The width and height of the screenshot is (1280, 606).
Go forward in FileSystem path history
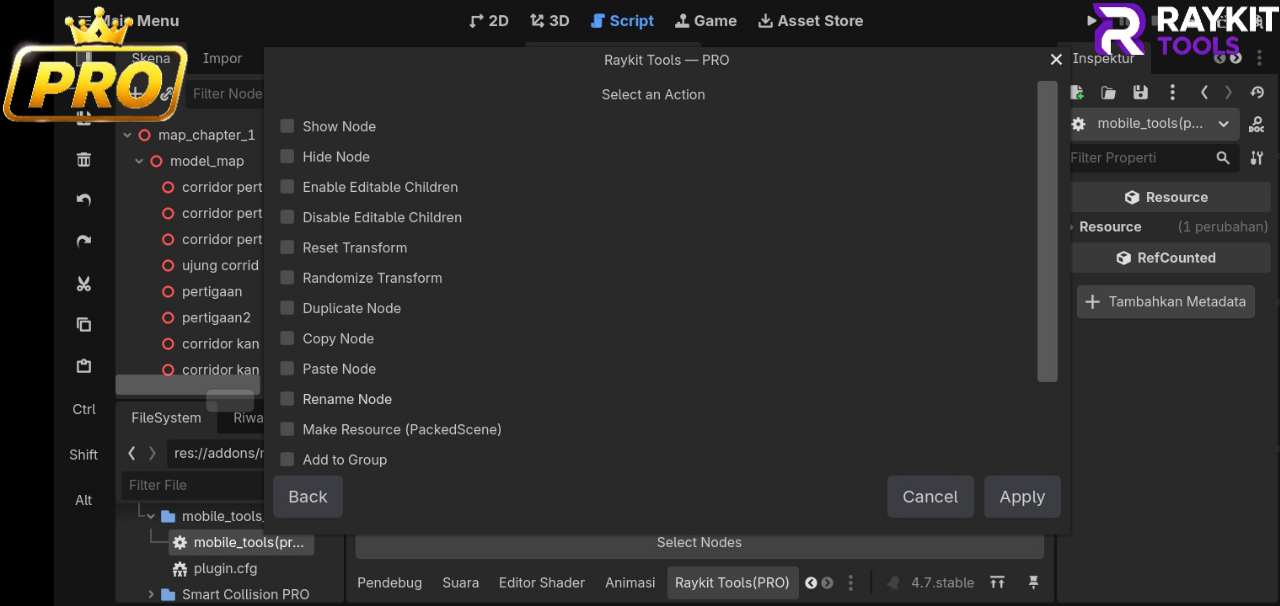[x=152, y=453]
